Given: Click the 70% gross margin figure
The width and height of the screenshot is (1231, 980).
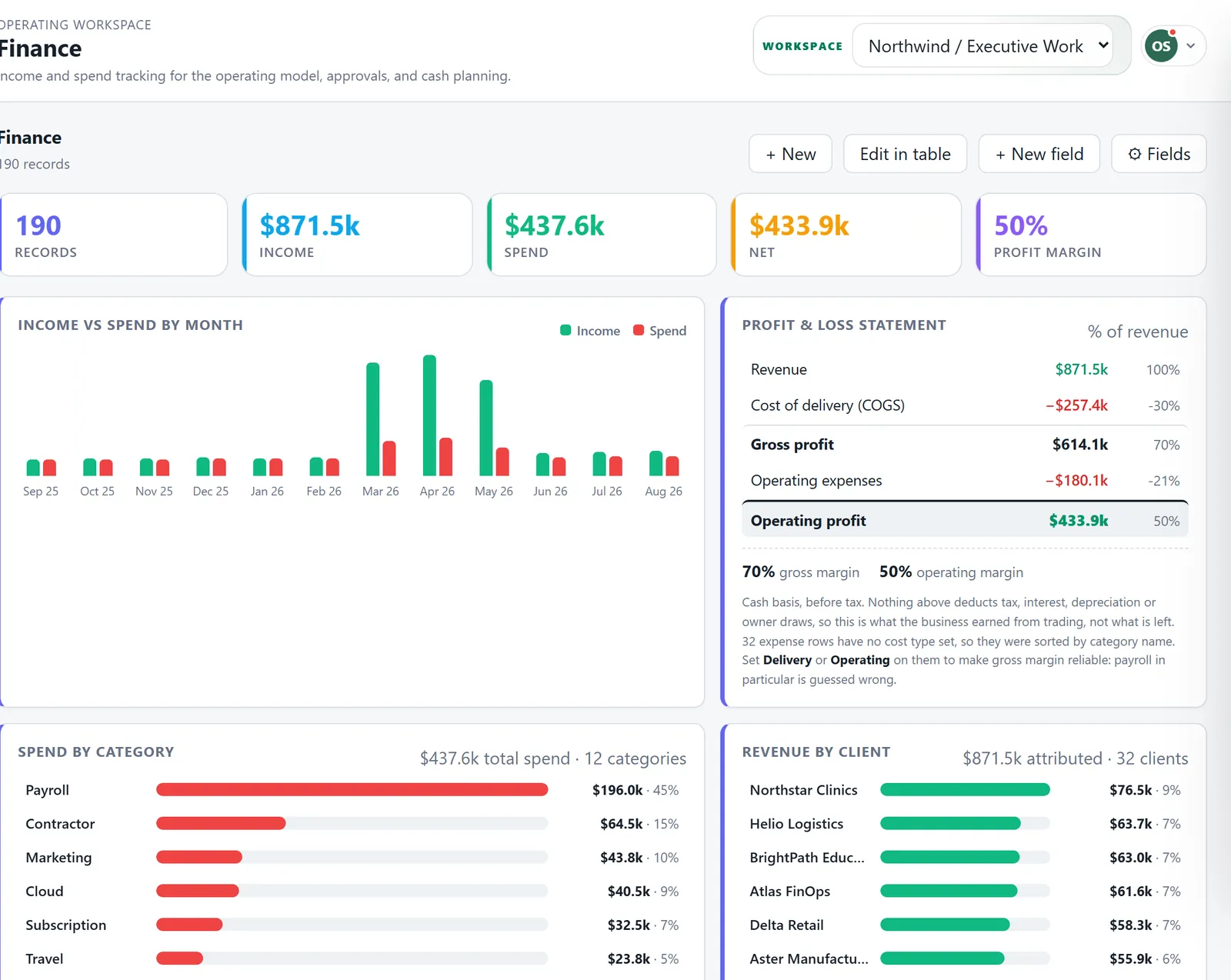Looking at the screenshot, I should 758,572.
